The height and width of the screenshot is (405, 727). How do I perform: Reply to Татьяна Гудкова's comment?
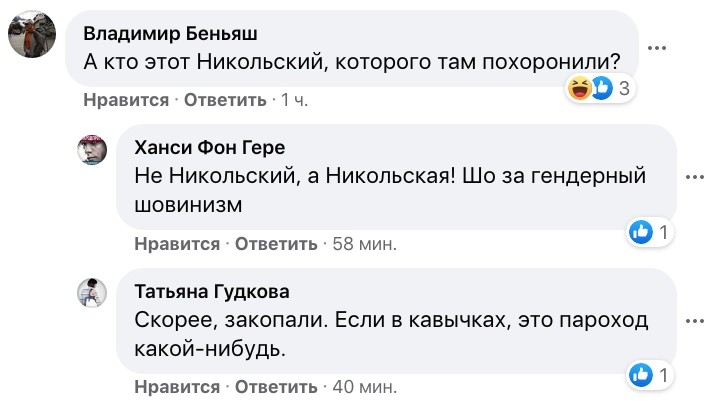274,387
